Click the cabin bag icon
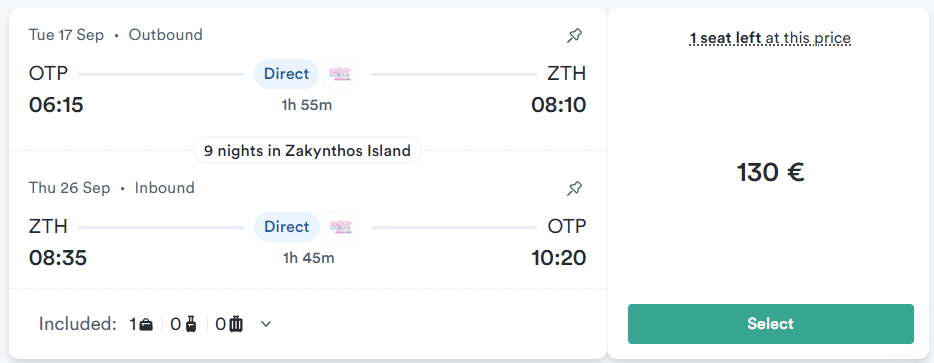Screen dimensions: 934x363 click(x=191, y=324)
